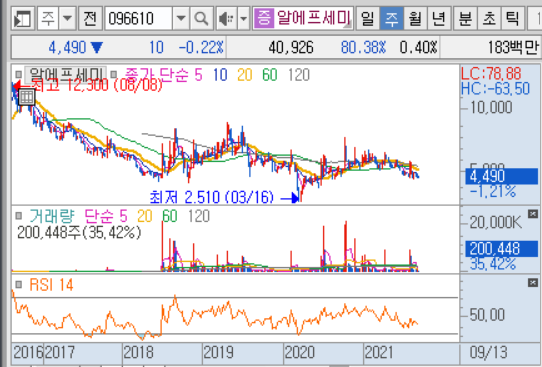Close the RSI indicator panel
The width and height of the screenshot is (542, 367).
coord(533,283)
